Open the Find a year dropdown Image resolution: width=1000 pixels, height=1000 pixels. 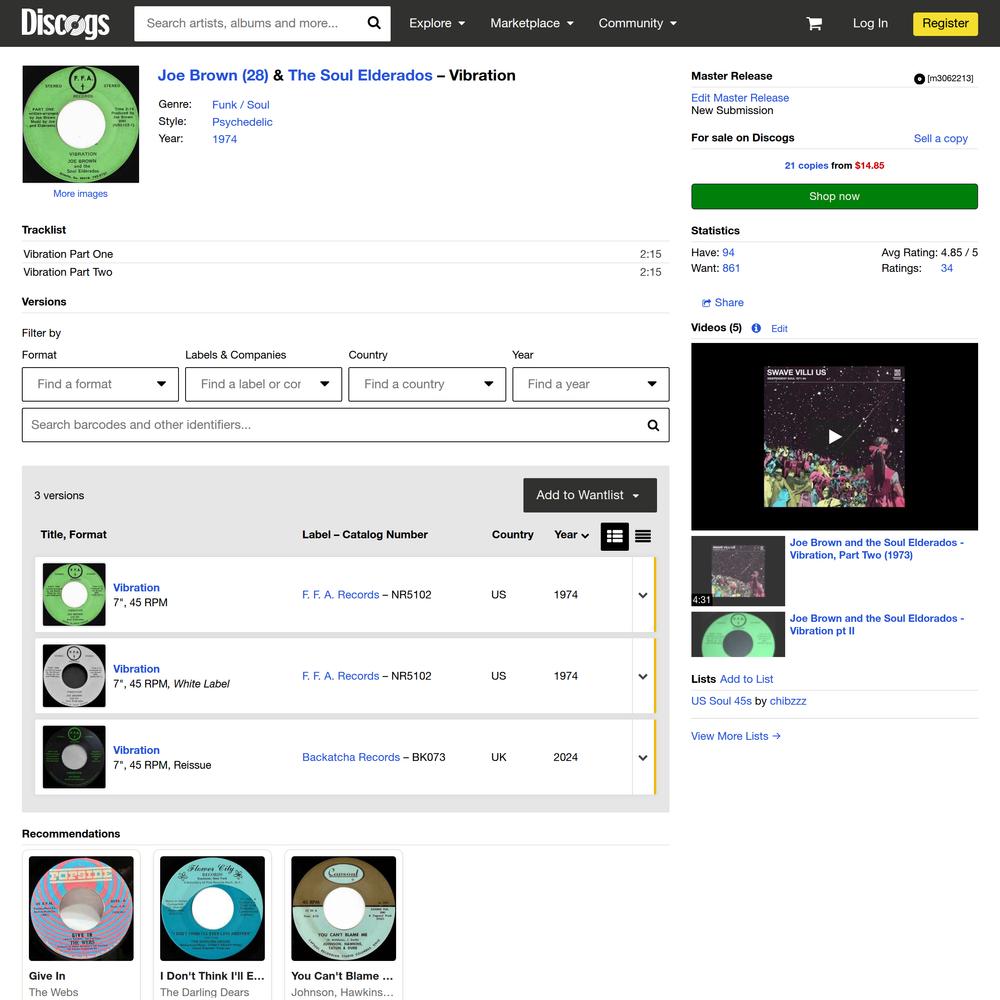(x=591, y=384)
